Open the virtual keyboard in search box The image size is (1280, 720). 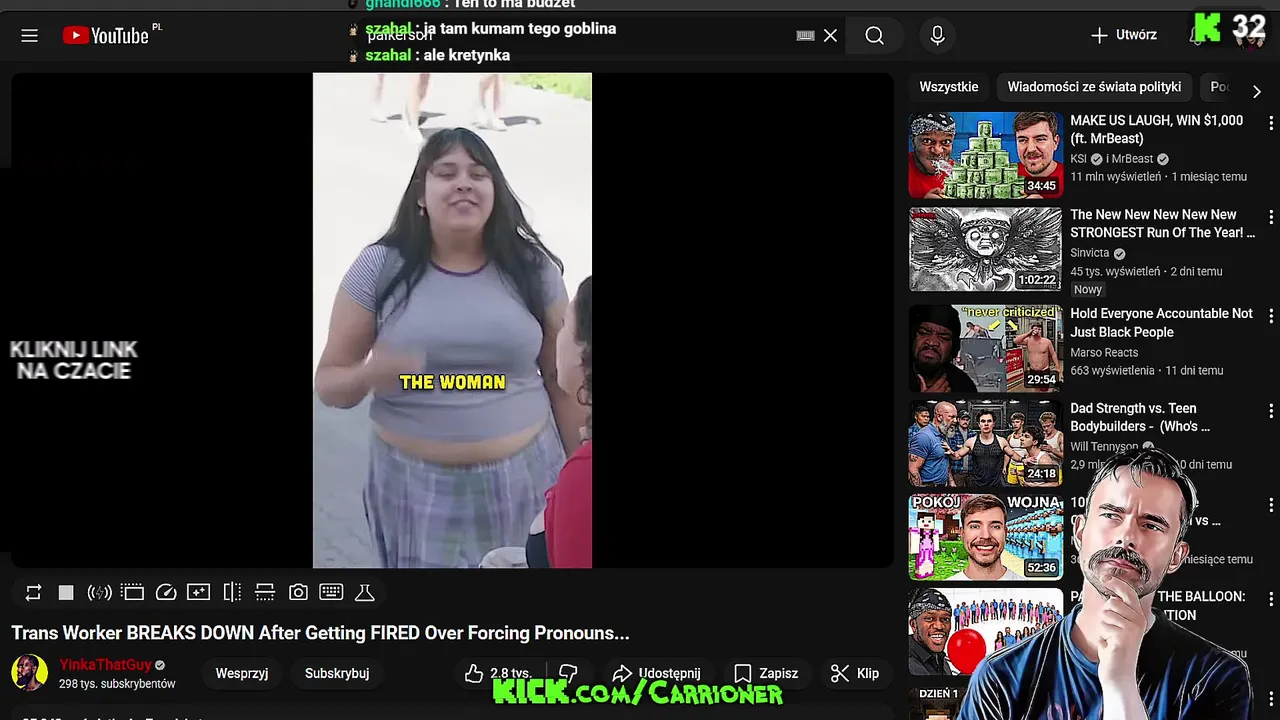805,36
